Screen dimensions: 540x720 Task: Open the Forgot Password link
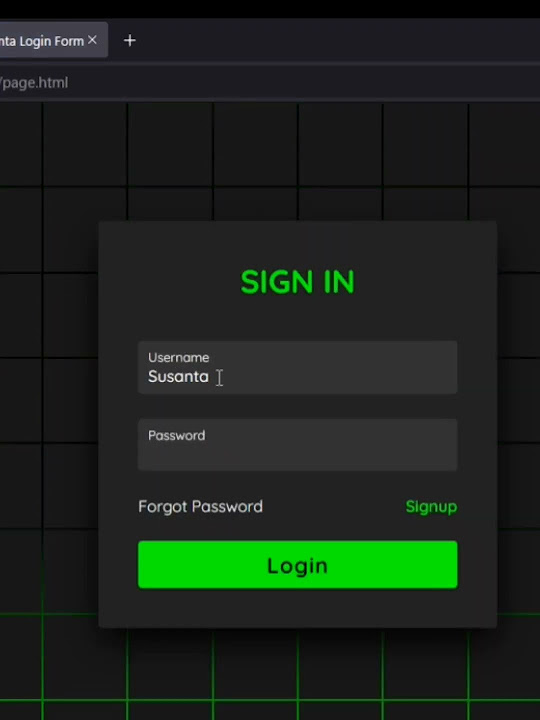tap(201, 506)
